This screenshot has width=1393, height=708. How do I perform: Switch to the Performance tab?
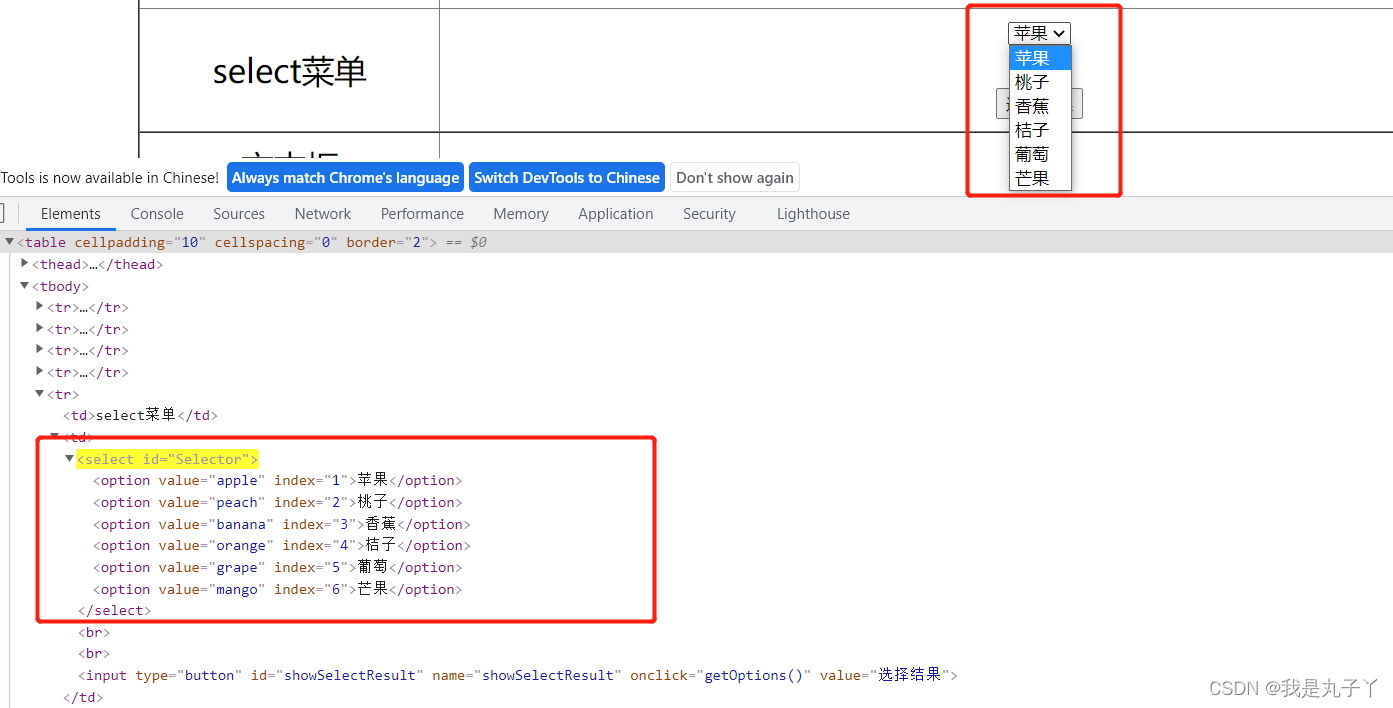point(422,213)
